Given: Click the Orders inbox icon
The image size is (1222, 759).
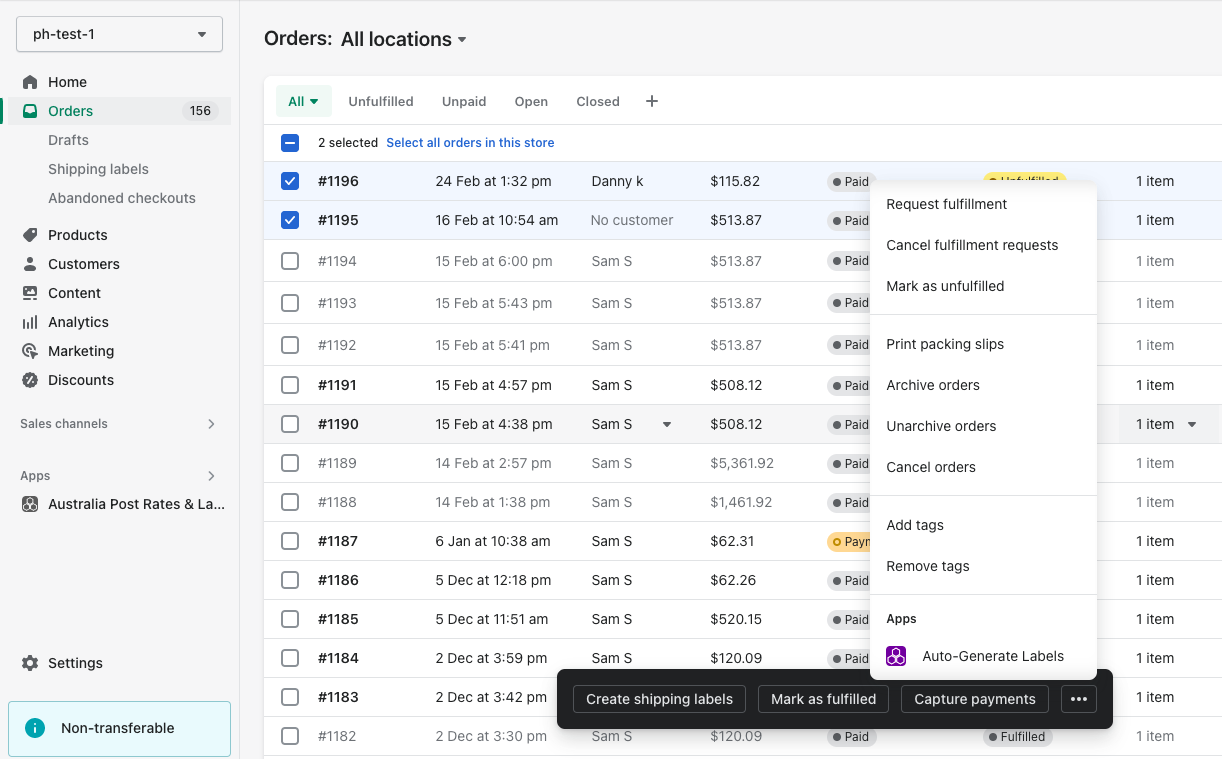Looking at the screenshot, I should pos(30,111).
